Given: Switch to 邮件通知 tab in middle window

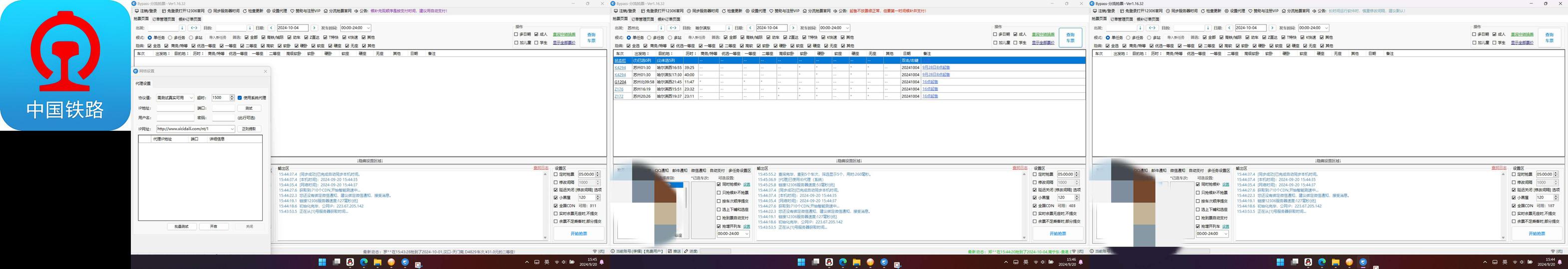Looking at the screenshot, I should pos(679,170).
